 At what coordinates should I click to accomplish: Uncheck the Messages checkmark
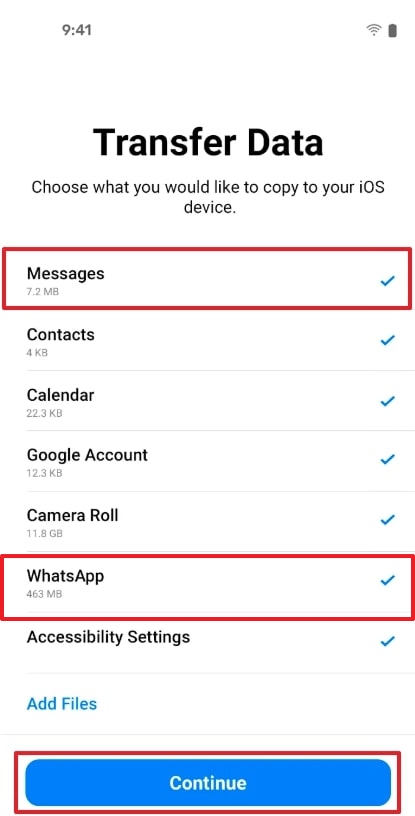[387, 281]
